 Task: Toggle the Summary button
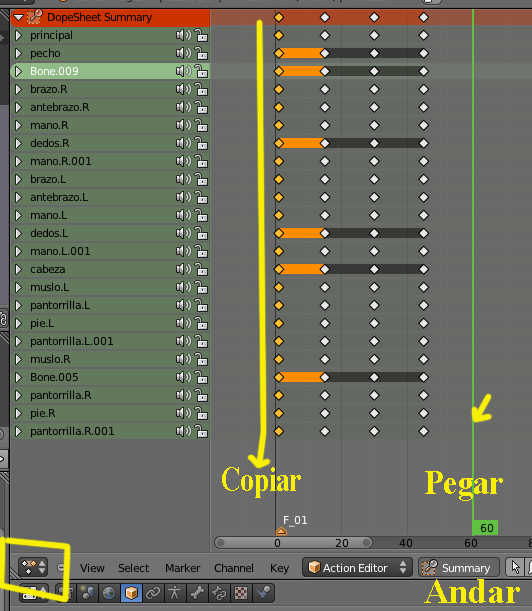[x=459, y=567]
